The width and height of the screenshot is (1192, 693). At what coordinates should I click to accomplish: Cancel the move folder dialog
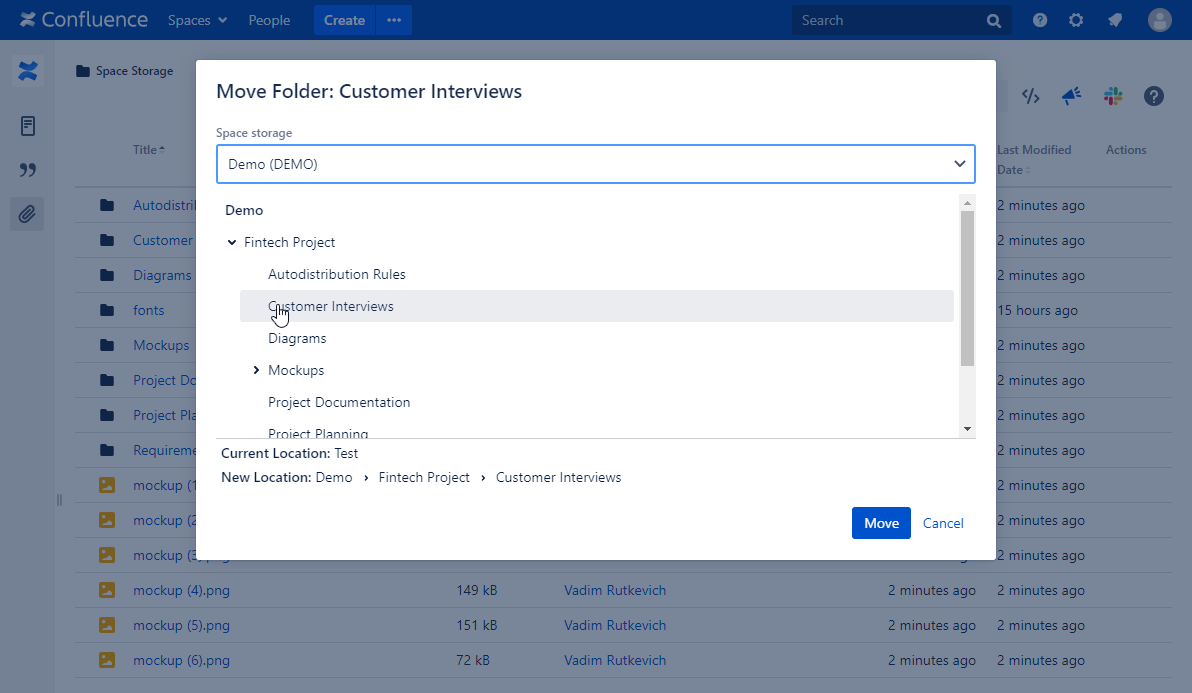[x=943, y=523]
